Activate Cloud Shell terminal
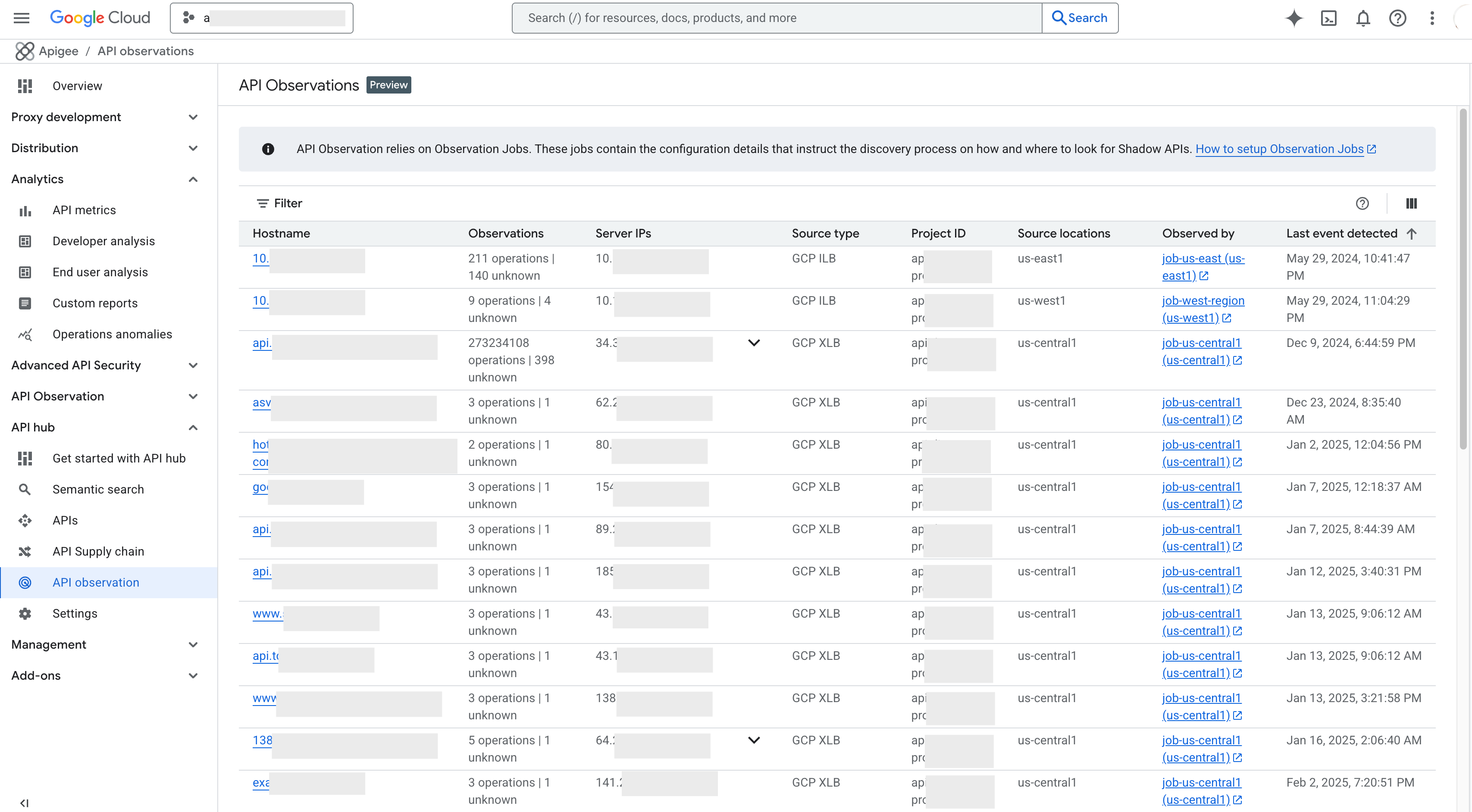1472x812 pixels. [x=1329, y=18]
